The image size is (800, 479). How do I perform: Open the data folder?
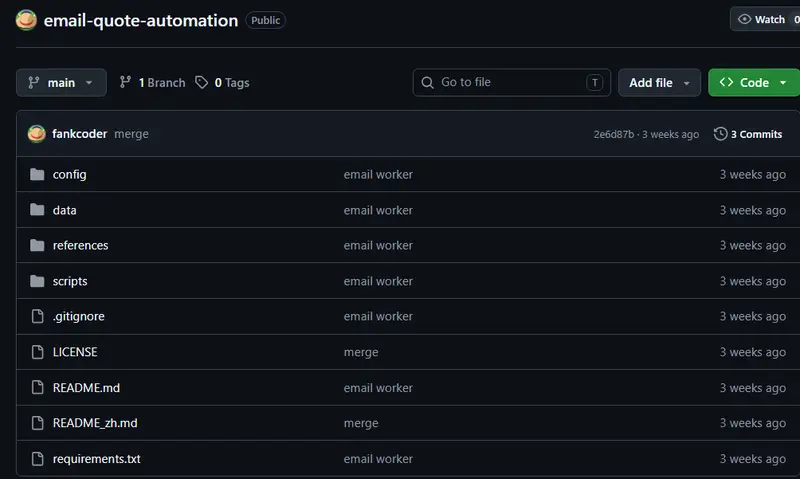pyautogui.click(x=64, y=210)
